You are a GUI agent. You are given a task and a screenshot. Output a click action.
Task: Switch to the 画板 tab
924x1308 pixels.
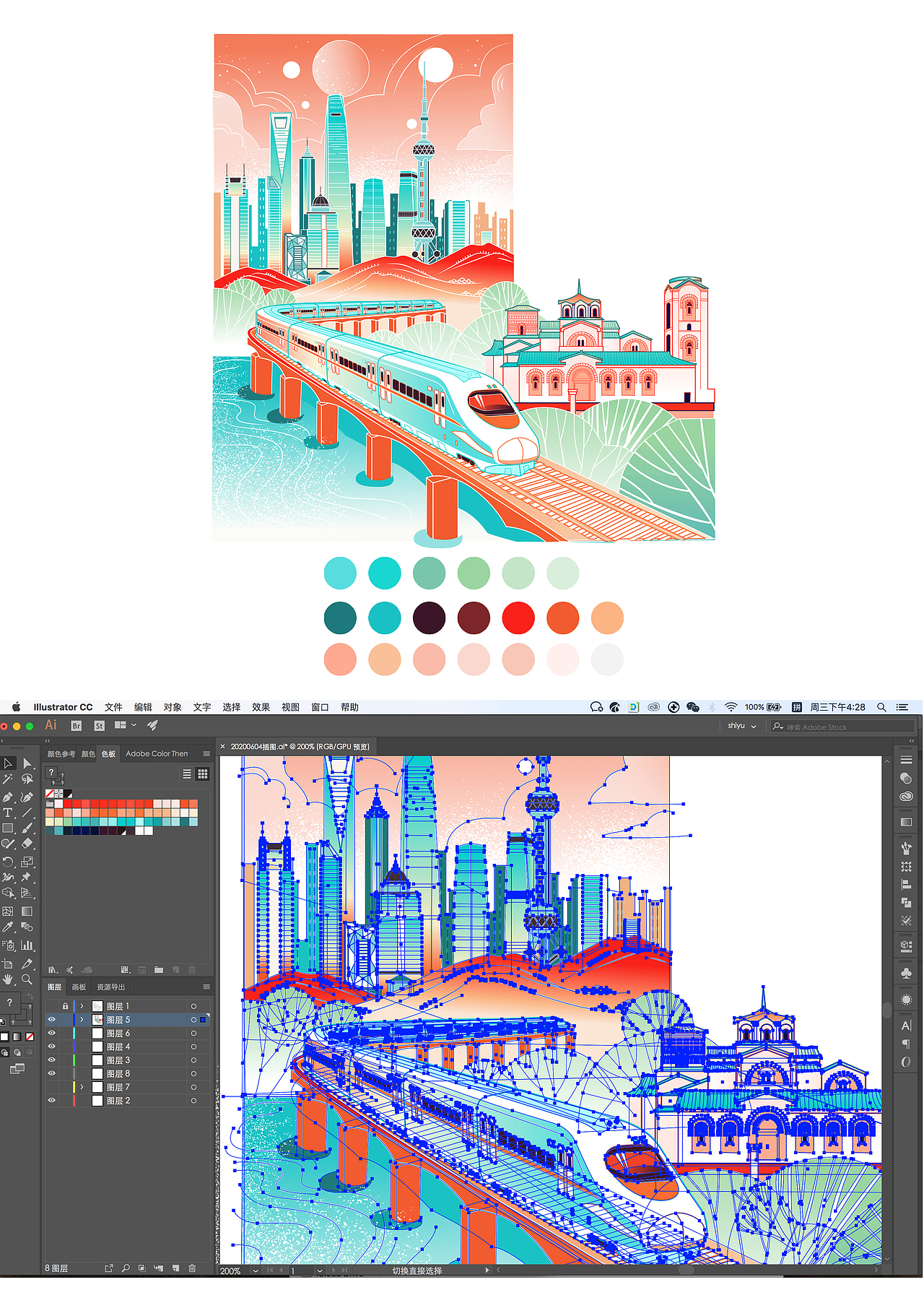click(79, 987)
